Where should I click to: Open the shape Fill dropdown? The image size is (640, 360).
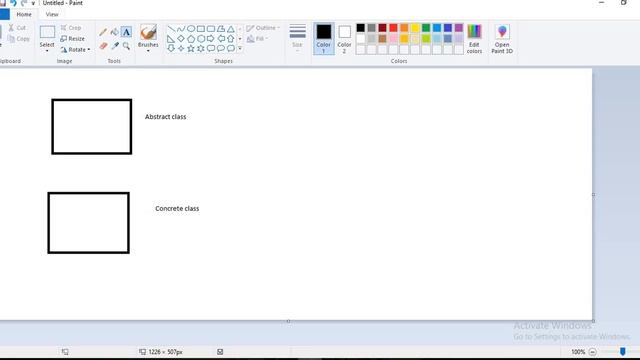(x=258, y=39)
